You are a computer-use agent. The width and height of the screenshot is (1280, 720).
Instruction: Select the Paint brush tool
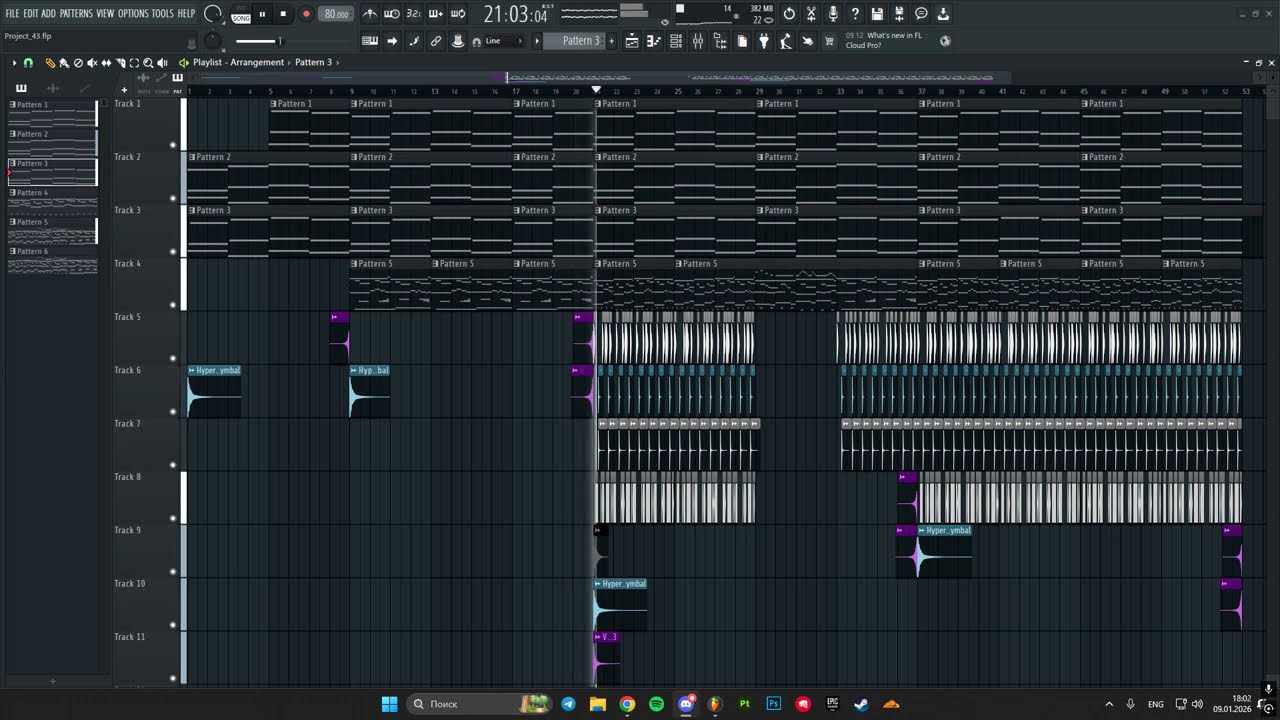point(64,62)
